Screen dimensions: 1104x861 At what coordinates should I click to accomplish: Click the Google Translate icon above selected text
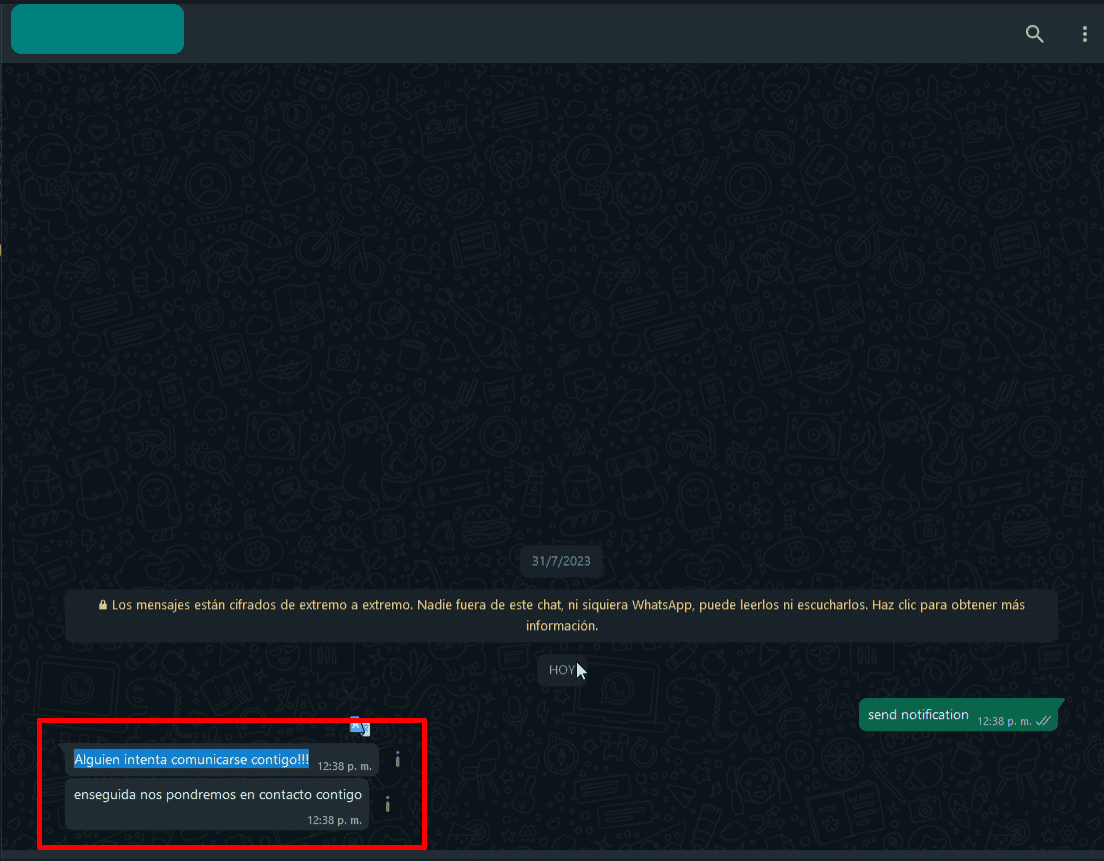point(359,727)
